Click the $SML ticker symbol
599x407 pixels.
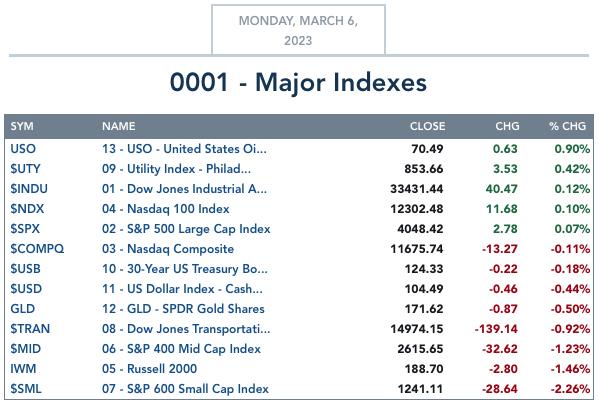click(26, 389)
